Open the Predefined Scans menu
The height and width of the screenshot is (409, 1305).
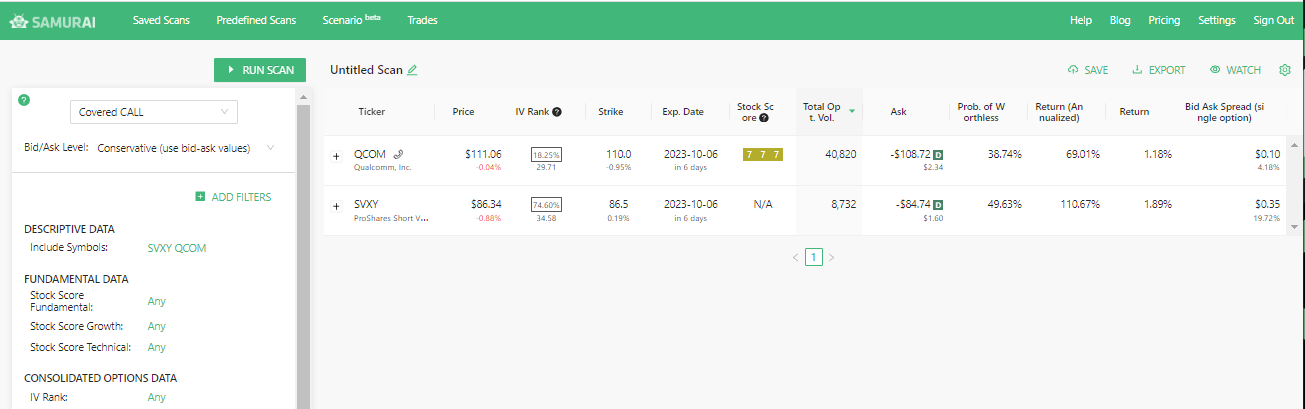pos(256,20)
